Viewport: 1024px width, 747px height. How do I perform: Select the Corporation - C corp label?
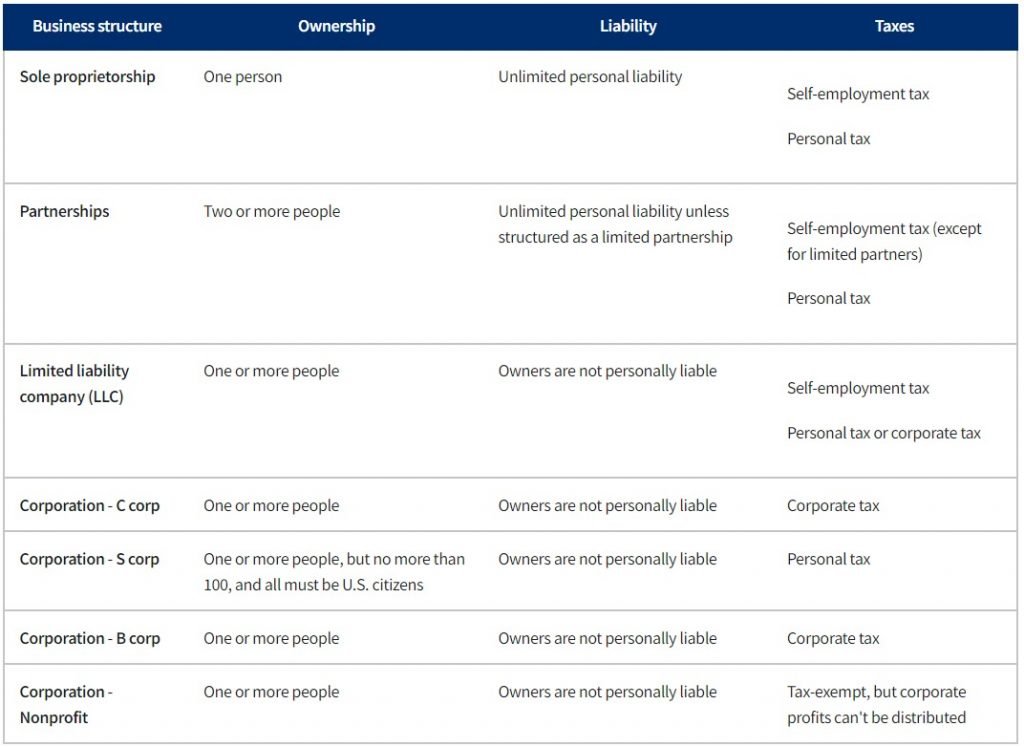pos(90,506)
